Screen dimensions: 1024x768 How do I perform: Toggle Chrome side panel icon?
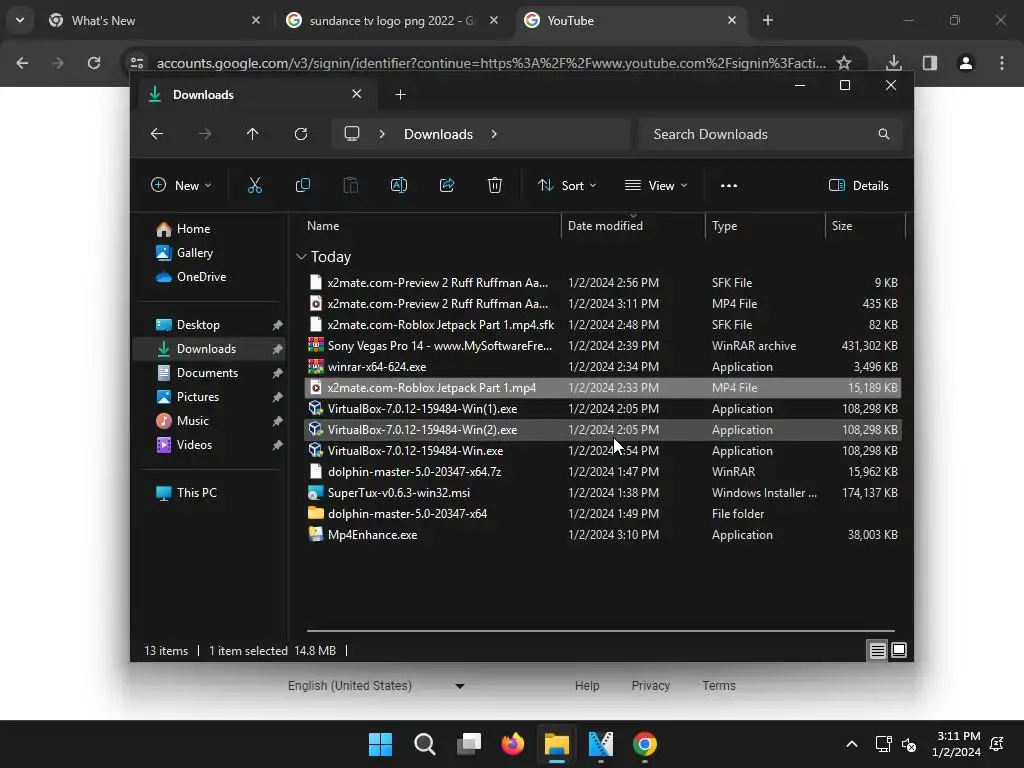click(930, 63)
